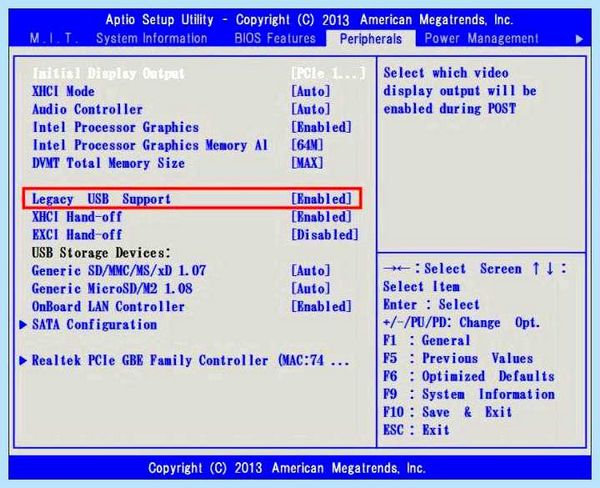Click F9 System Information entry
The height and width of the screenshot is (488, 600).
[469, 395]
